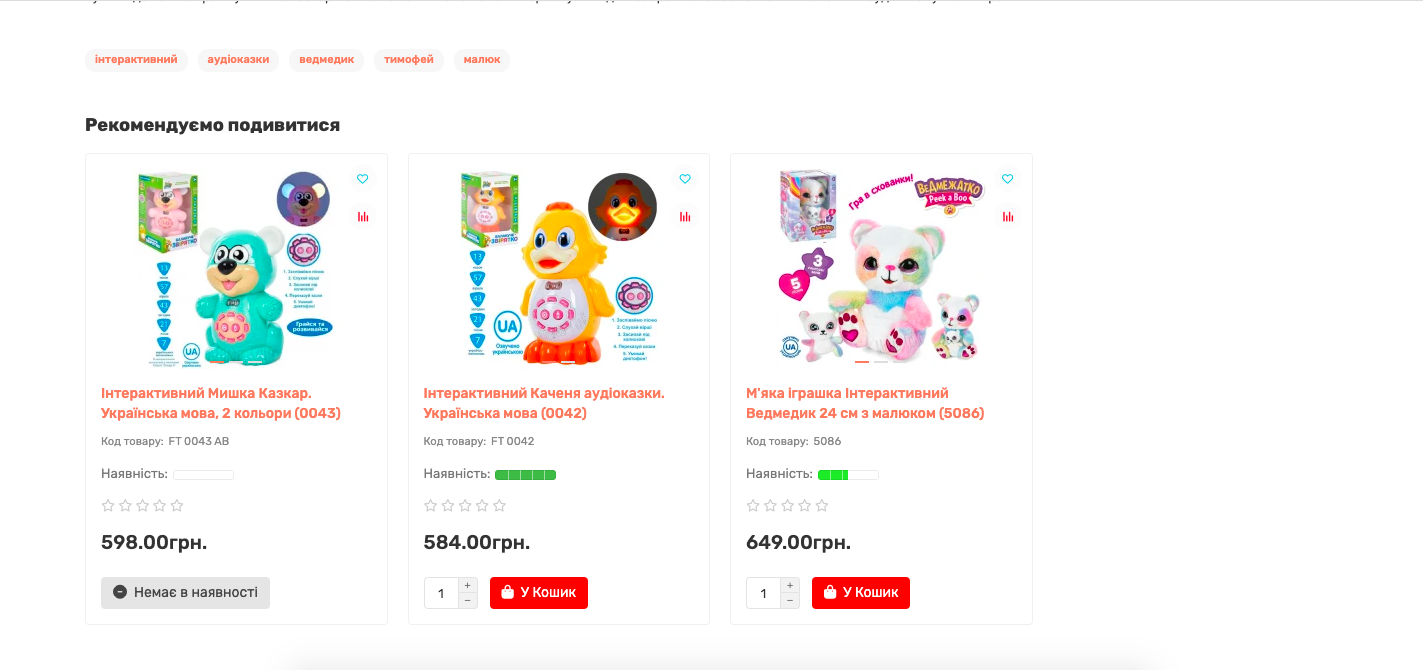Add Каченя аудіоказки to cart

tap(539, 593)
